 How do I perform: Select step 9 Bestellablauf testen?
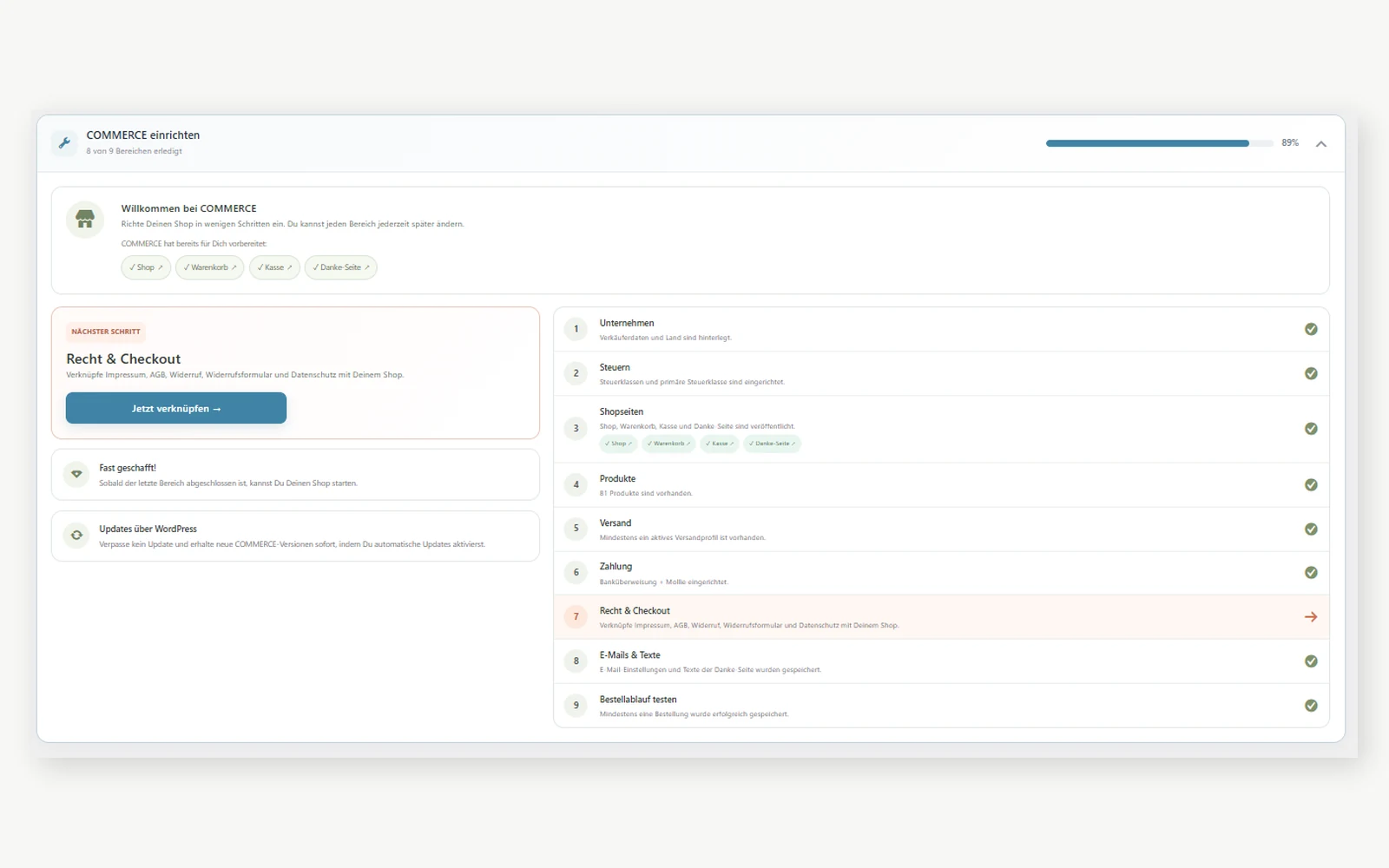coord(941,706)
